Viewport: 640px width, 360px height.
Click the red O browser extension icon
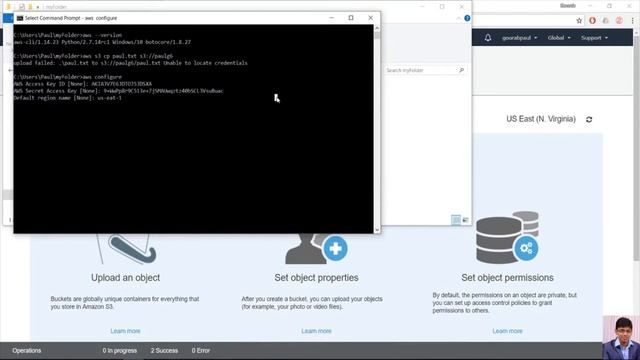pyautogui.click(x=592, y=20)
